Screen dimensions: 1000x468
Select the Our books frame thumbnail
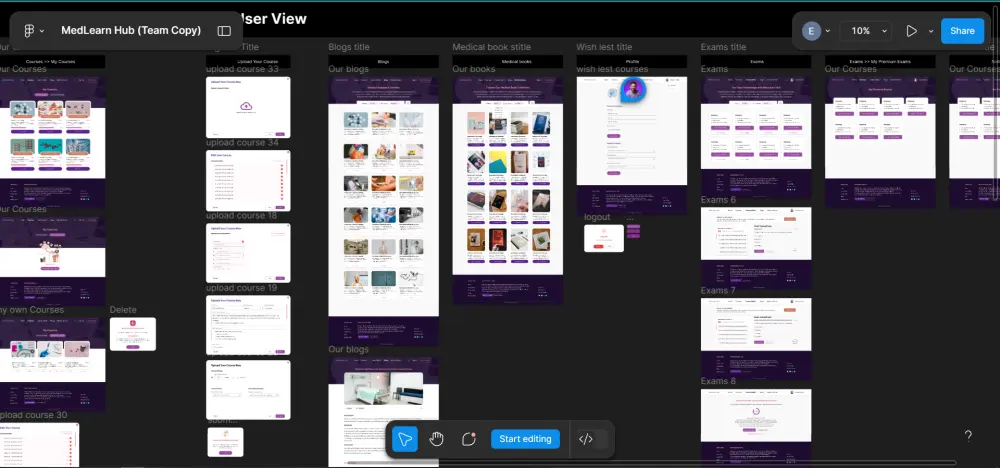tap(508, 190)
